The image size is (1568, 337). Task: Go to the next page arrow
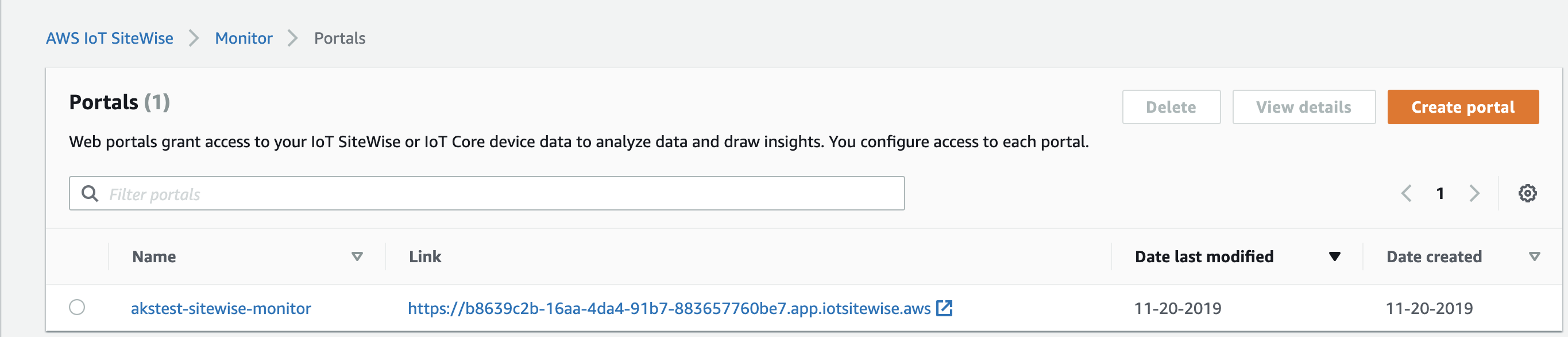pyautogui.click(x=1474, y=193)
